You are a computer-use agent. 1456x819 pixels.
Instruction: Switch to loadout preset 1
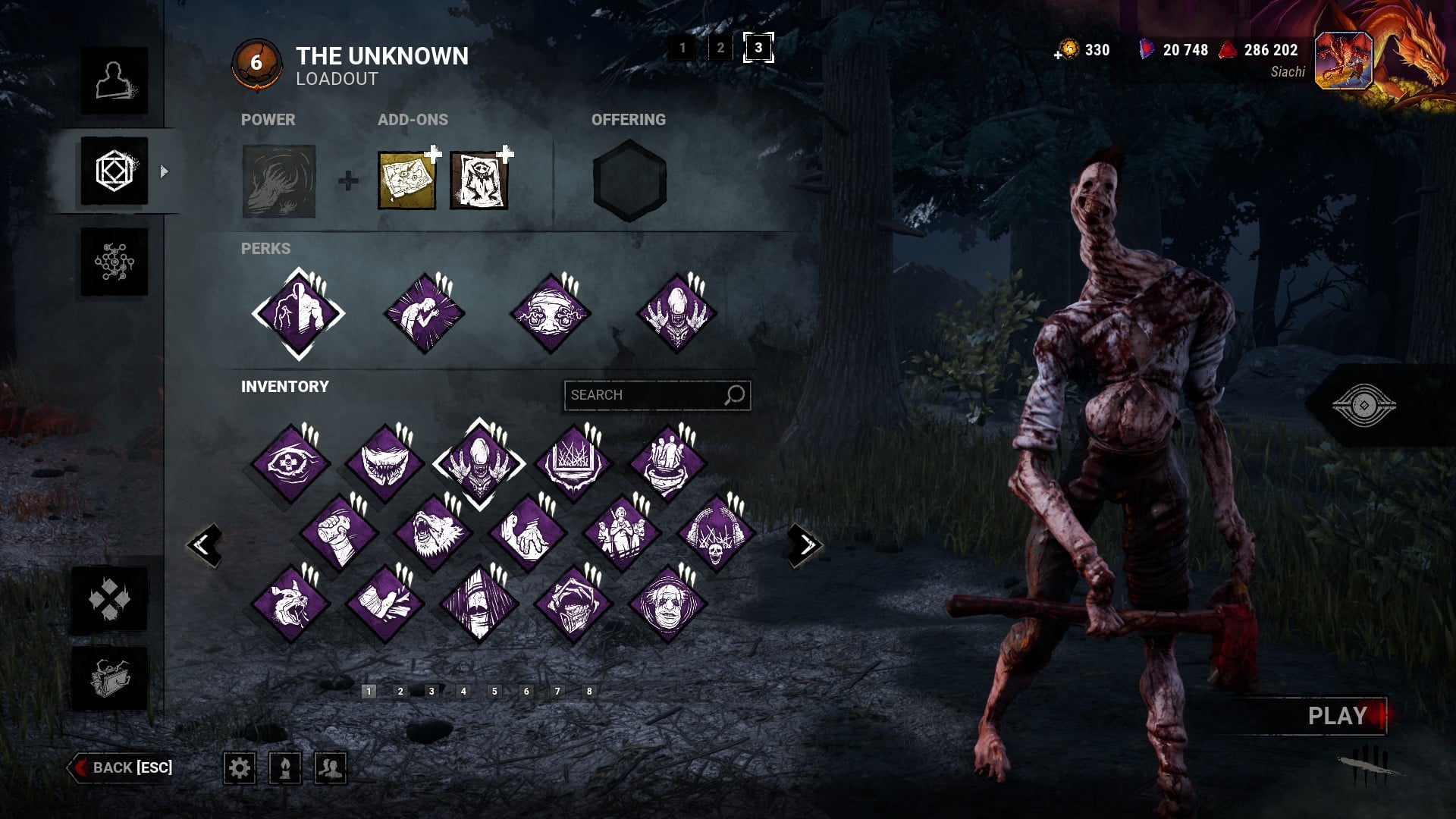682,48
